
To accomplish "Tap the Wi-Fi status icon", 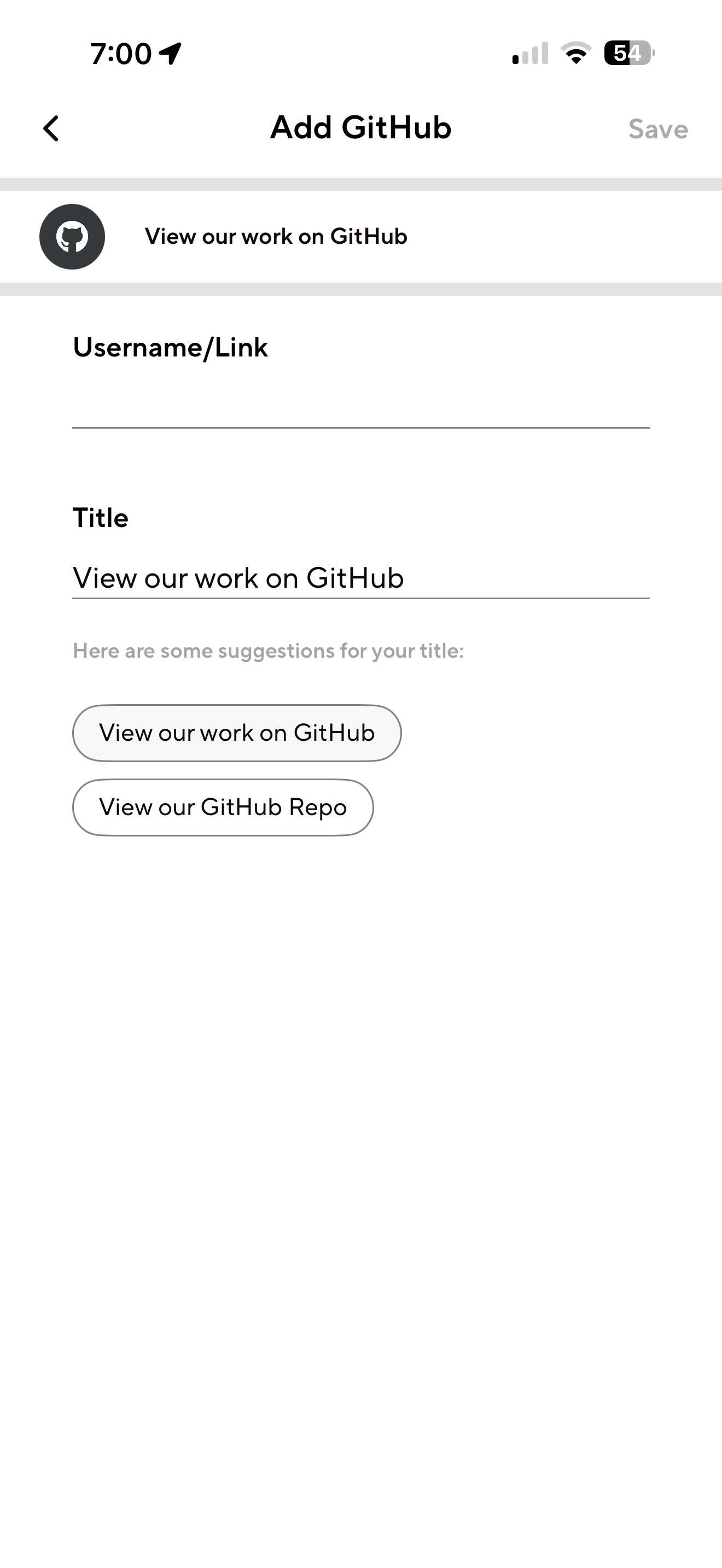I will [576, 53].
